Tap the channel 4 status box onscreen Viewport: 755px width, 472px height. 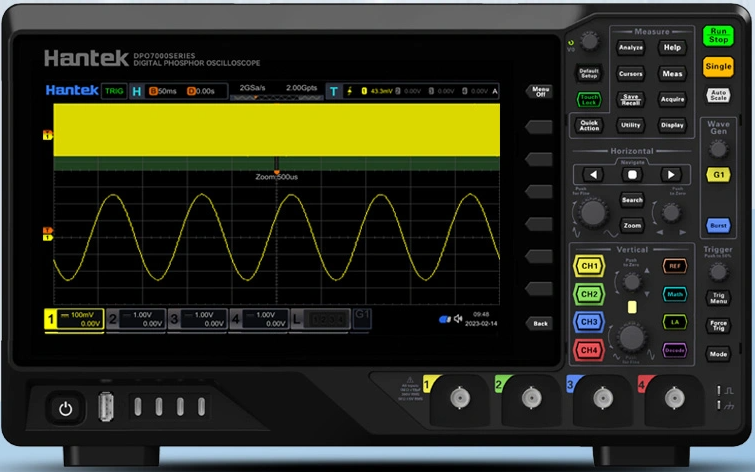pos(259,319)
